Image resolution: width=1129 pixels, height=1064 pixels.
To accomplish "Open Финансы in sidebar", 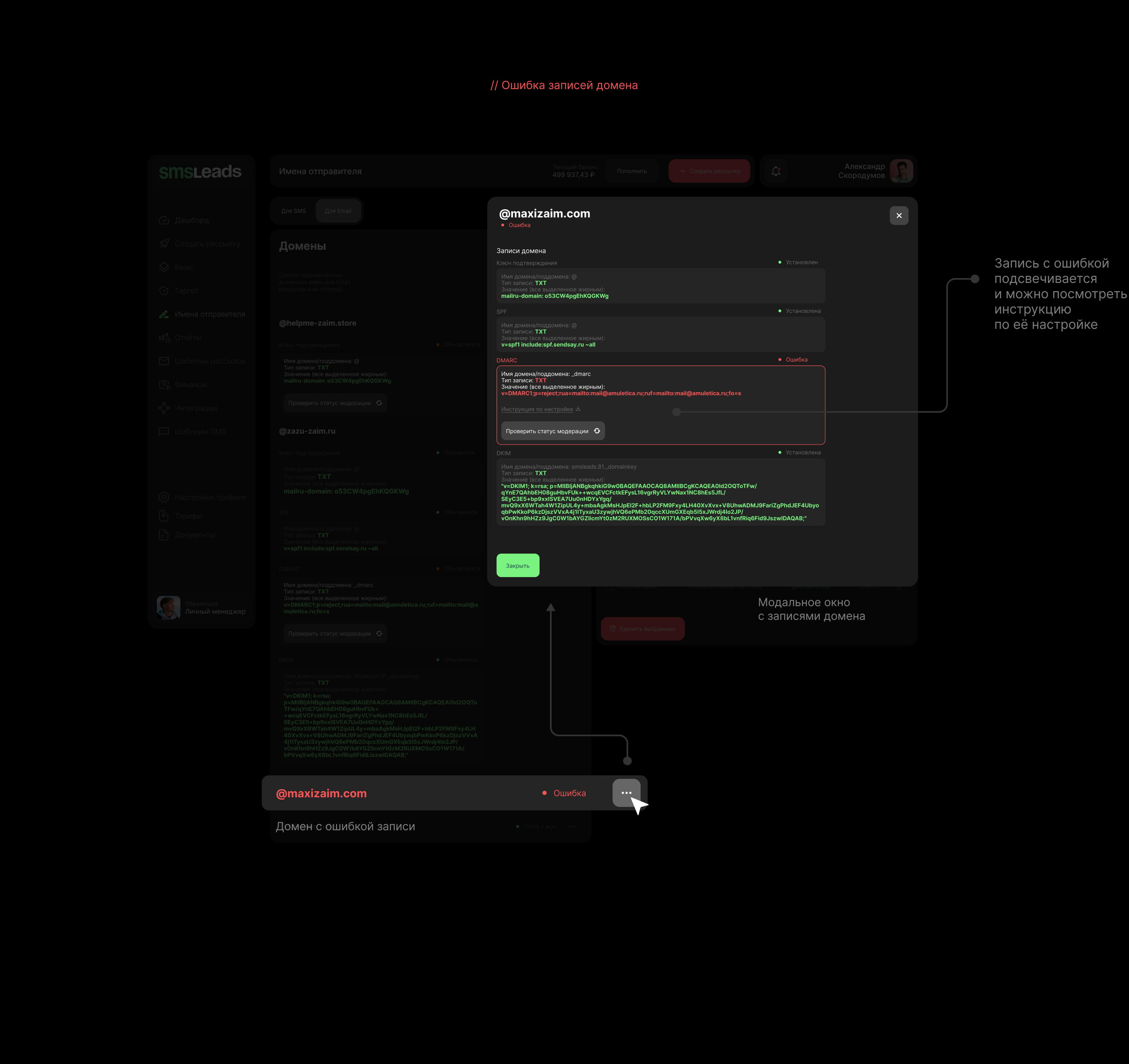I will 190,384.
